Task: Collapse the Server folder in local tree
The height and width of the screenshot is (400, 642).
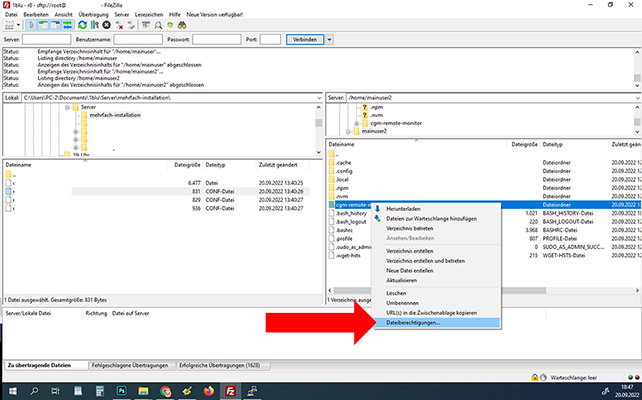Action: click(x=67, y=107)
